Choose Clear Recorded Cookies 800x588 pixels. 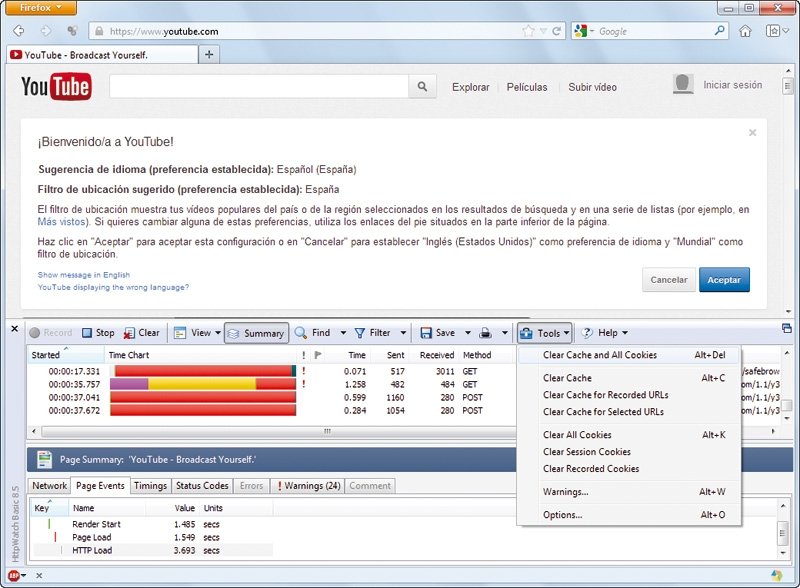tap(629, 469)
